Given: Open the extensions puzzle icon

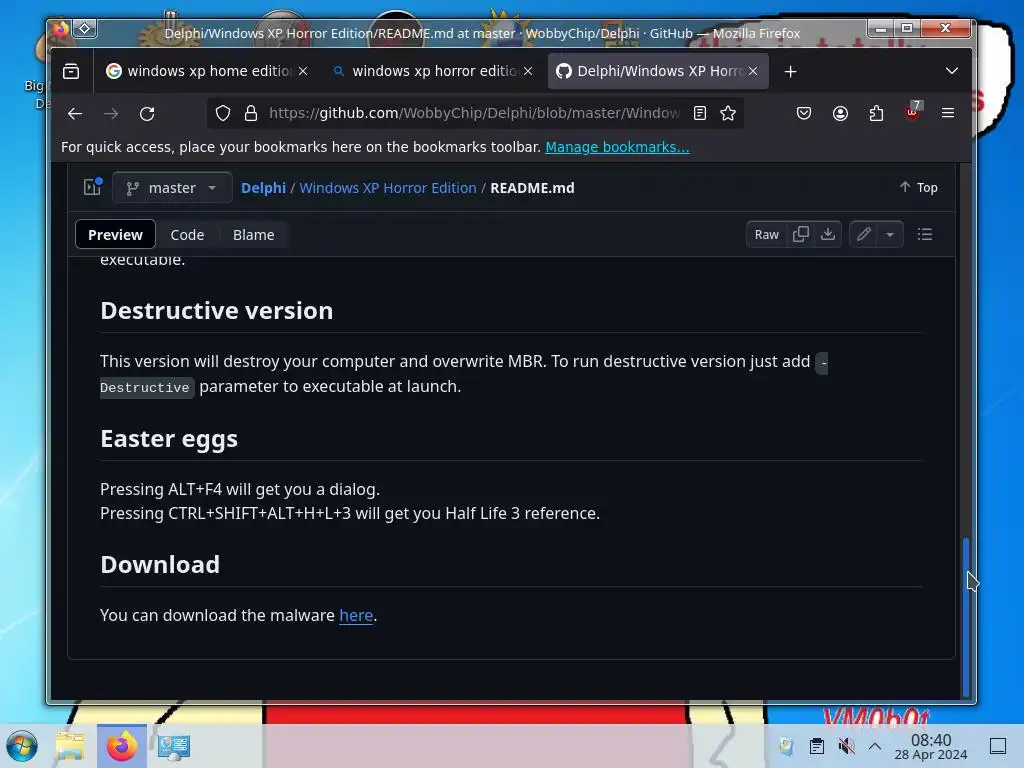Looking at the screenshot, I should [x=876, y=114].
